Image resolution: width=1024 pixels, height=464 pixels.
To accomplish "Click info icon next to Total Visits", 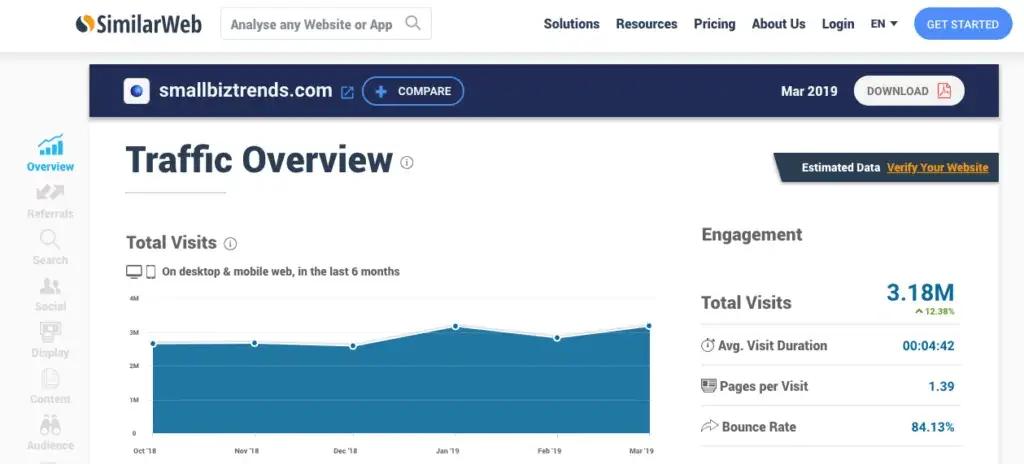I will pyautogui.click(x=230, y=244).
